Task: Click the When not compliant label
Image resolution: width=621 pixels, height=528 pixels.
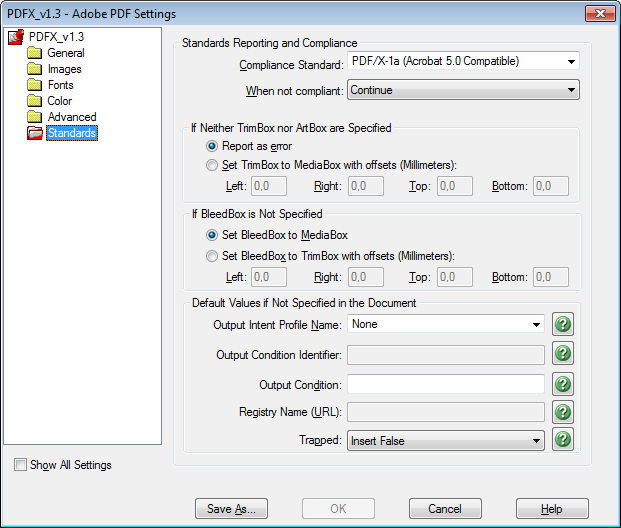Action: [294, 91]
